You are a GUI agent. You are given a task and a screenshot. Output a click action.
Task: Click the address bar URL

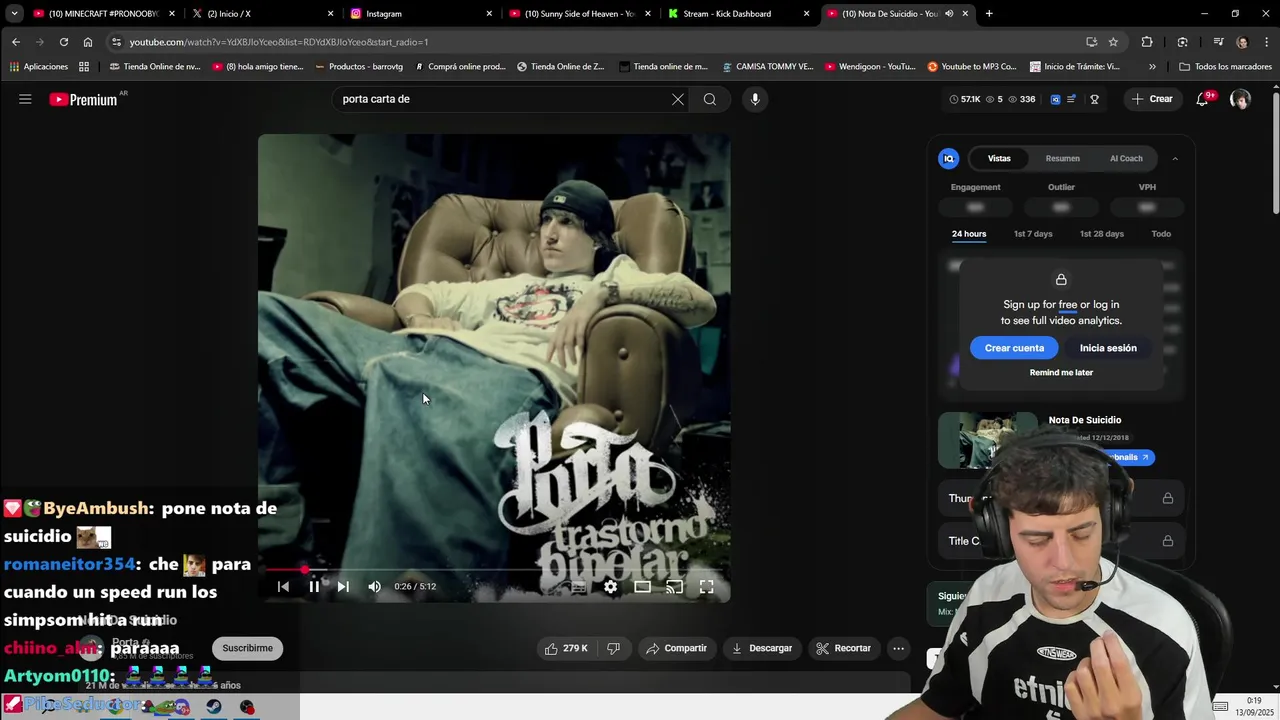[278, 42]
